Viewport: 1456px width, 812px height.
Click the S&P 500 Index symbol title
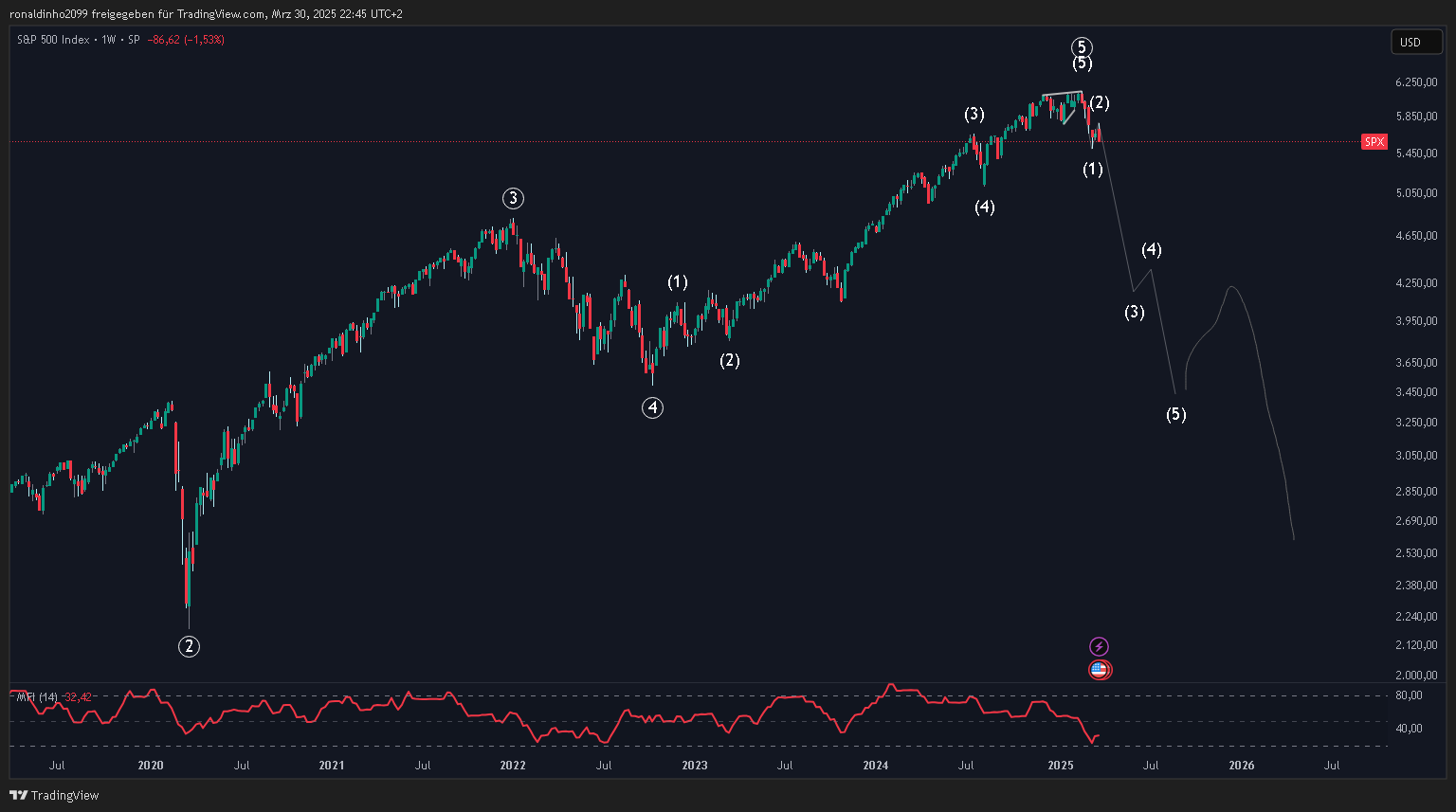point(53,40)
